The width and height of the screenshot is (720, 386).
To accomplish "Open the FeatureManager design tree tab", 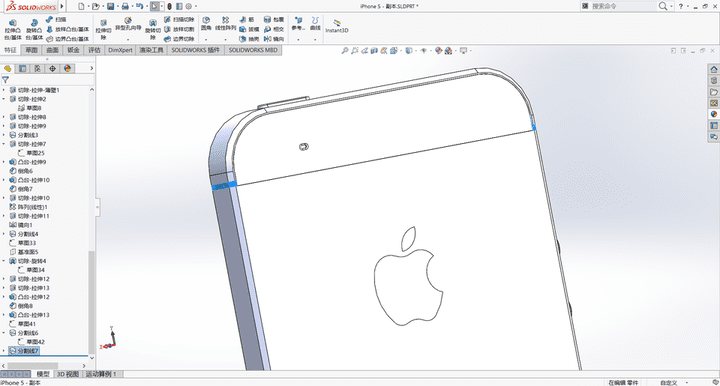I will (x=7, y=68).
